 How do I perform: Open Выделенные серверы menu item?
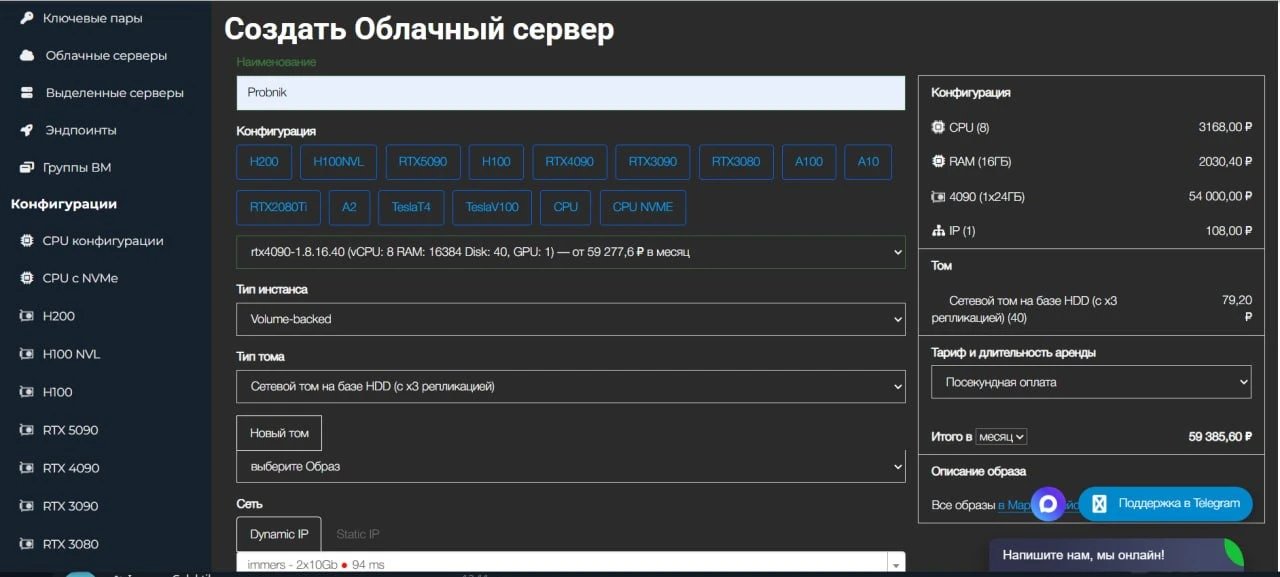point(115,92)
